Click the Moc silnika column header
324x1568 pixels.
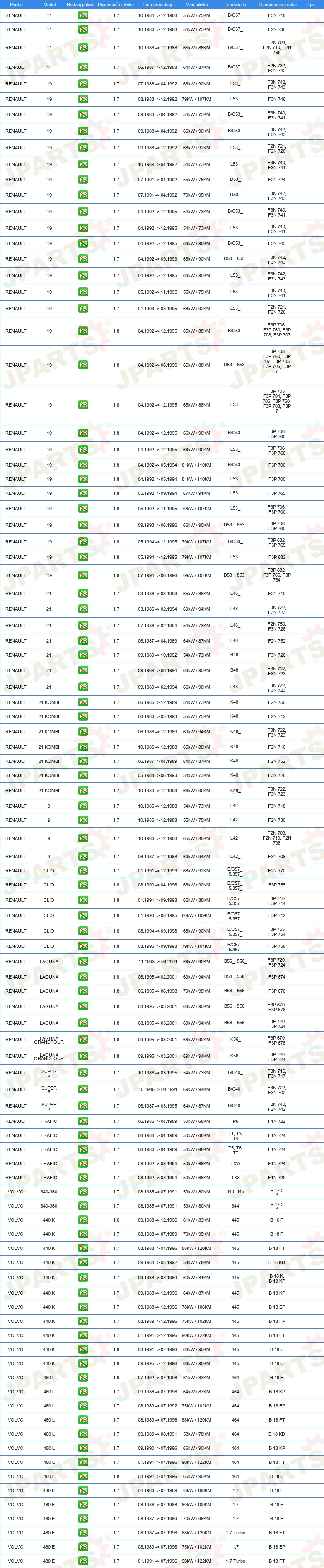click(x=196, y=4)
